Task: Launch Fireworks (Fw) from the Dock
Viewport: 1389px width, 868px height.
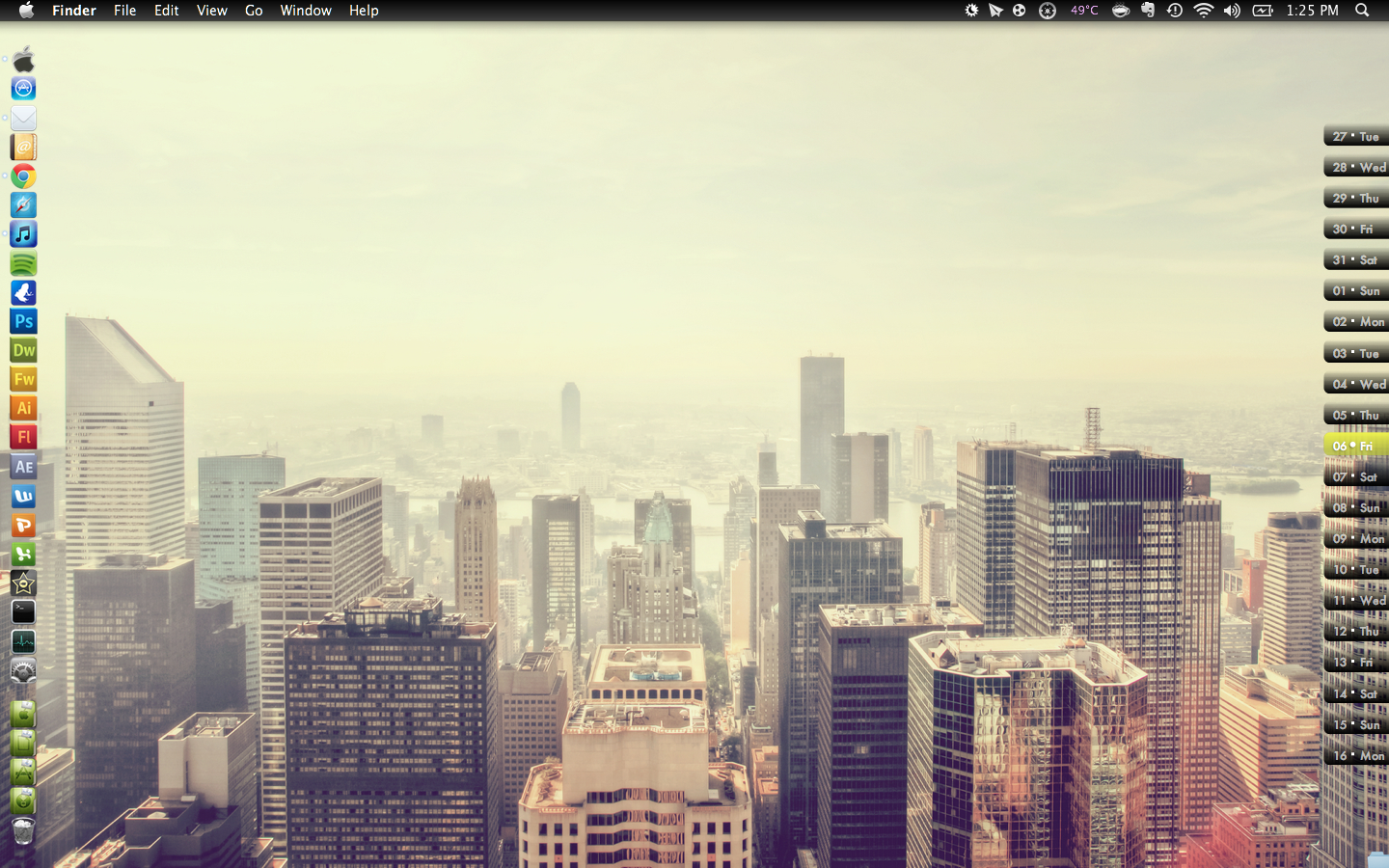Action: 23,379
